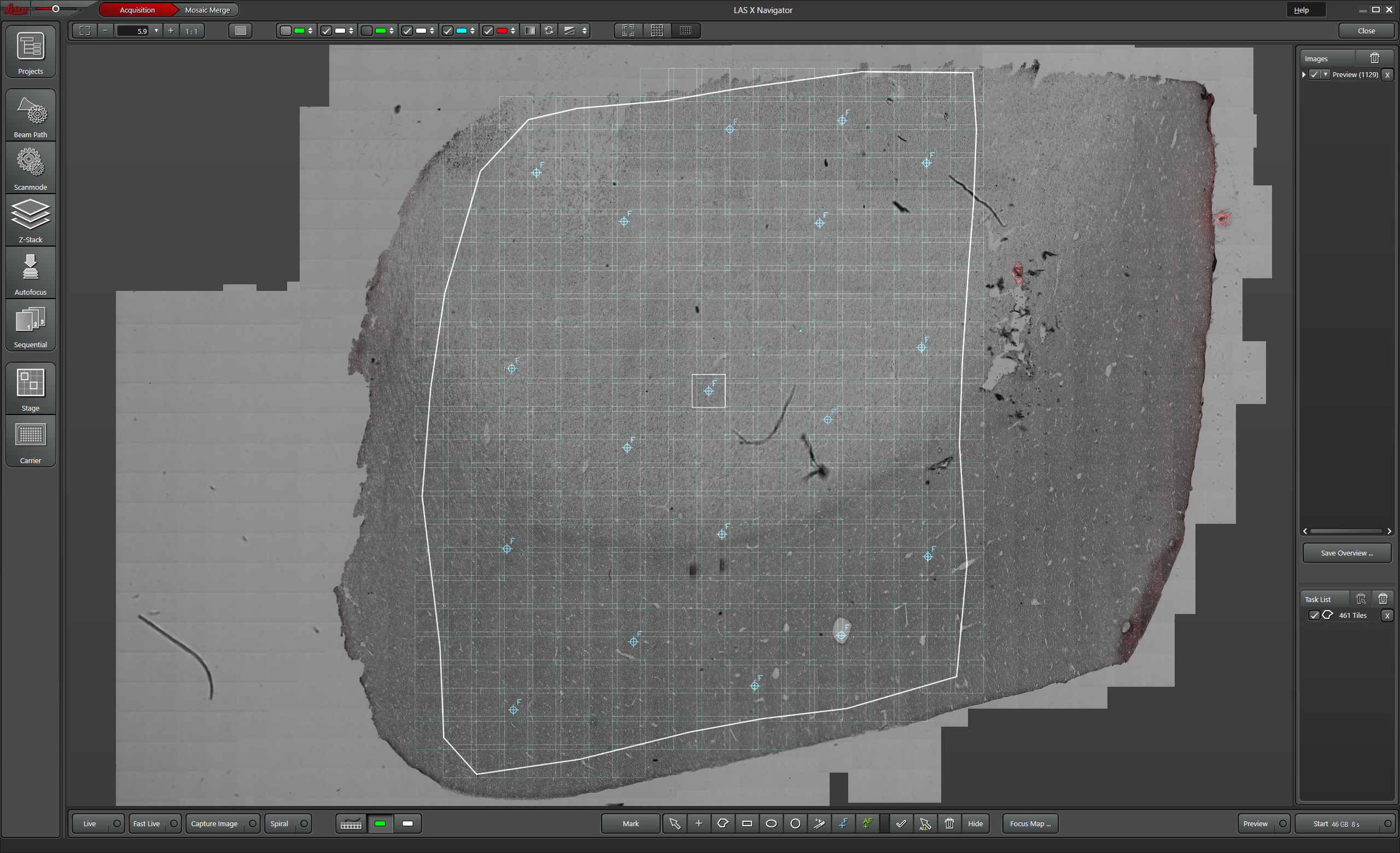Click the green AF autofocus point tool

[867, 823]
